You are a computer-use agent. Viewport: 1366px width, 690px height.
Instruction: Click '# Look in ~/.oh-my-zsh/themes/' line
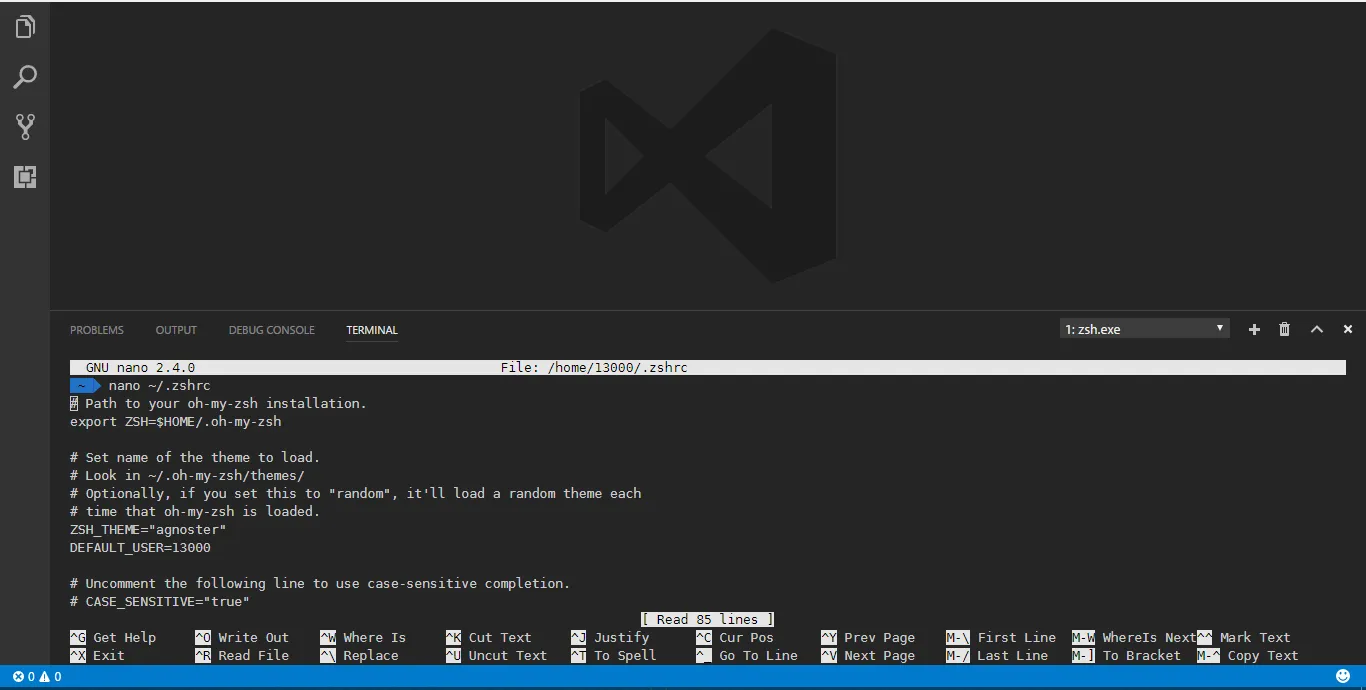pyautogui.click(x=187, y=476)
